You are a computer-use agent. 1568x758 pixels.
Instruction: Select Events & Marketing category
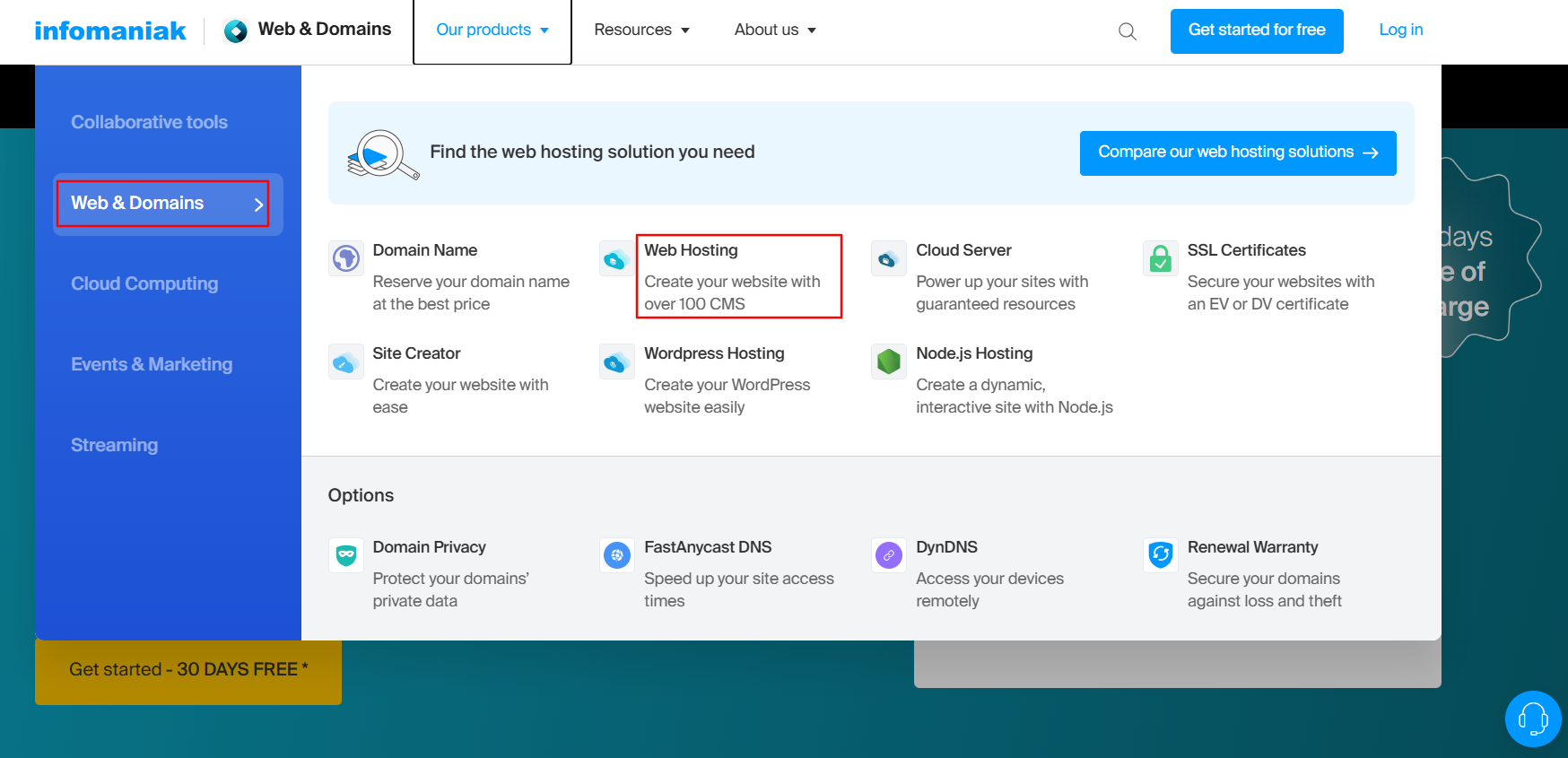tap(152, 364)
